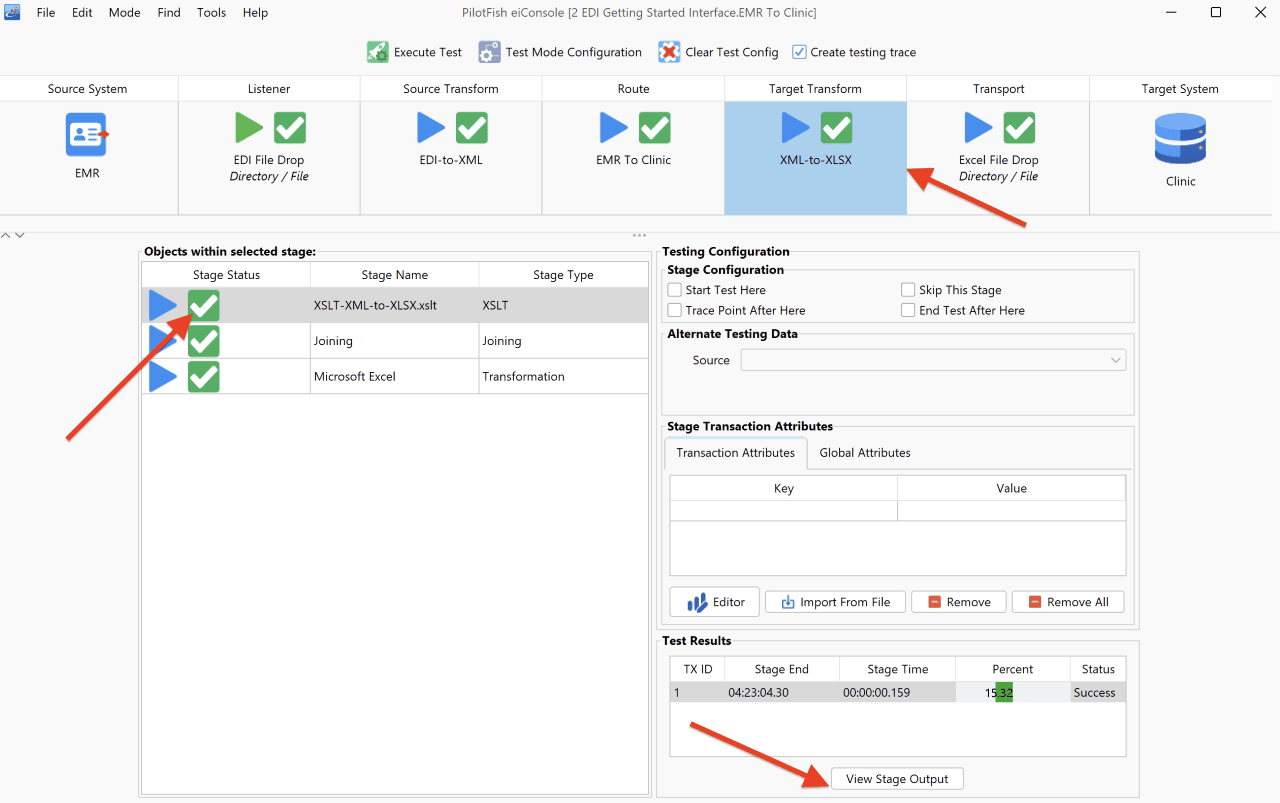Select the Joining stage name cell
The image size is (1280, 803).
[x=395, y=341]
